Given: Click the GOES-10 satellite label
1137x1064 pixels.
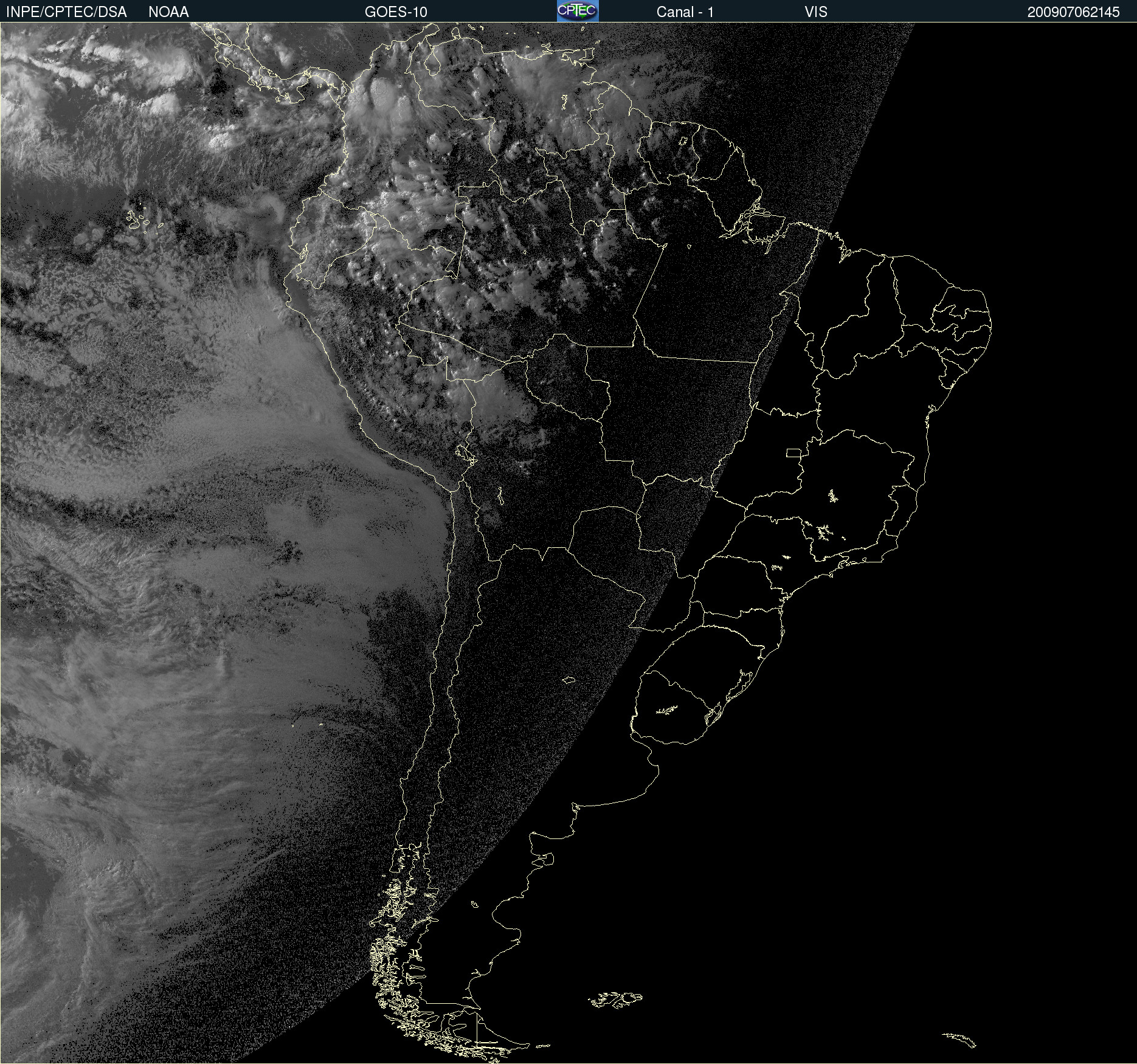Looking at the screenshot, I should (396, 12).
